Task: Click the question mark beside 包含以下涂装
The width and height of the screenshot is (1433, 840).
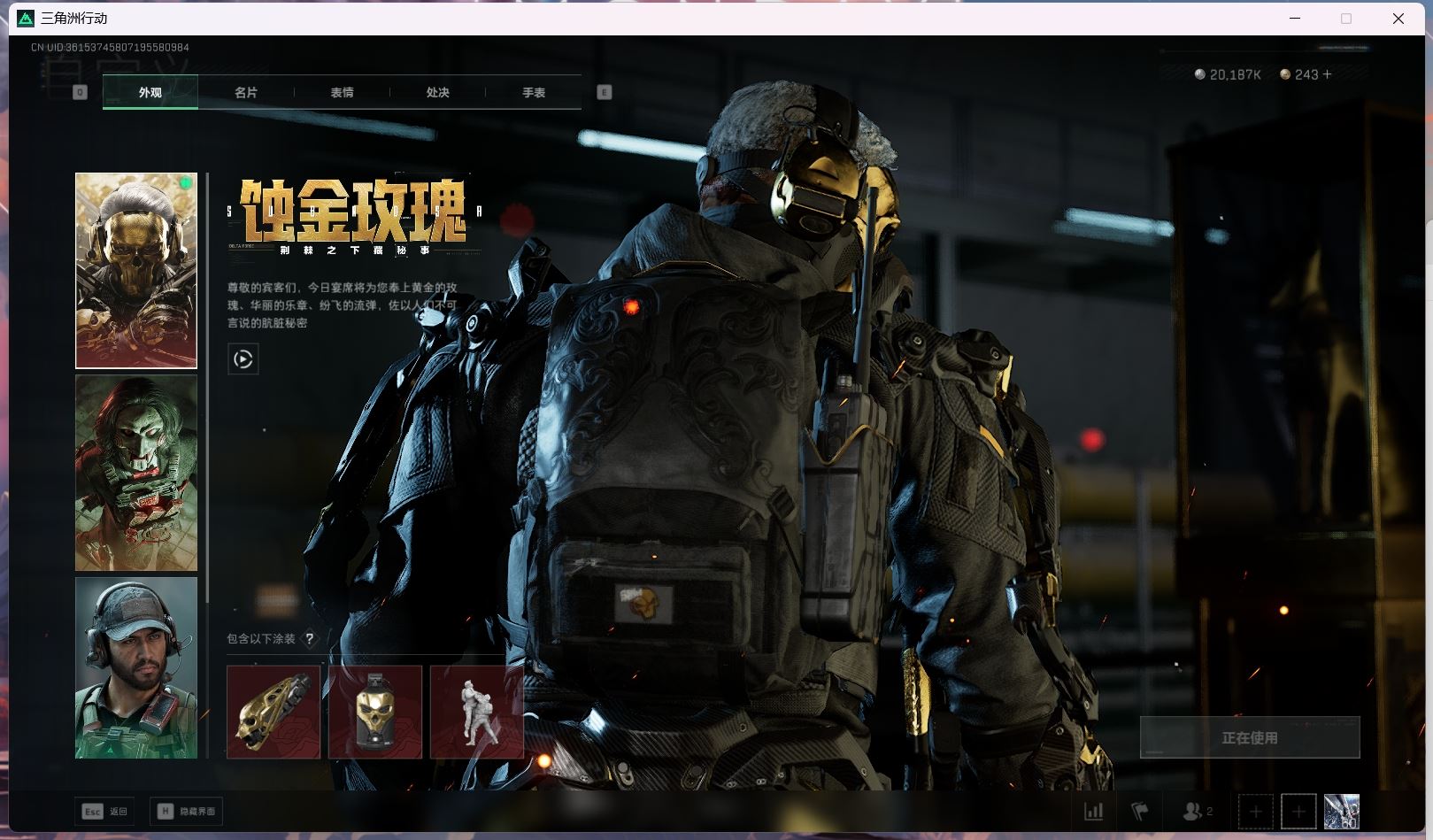Action: (309, 639)
